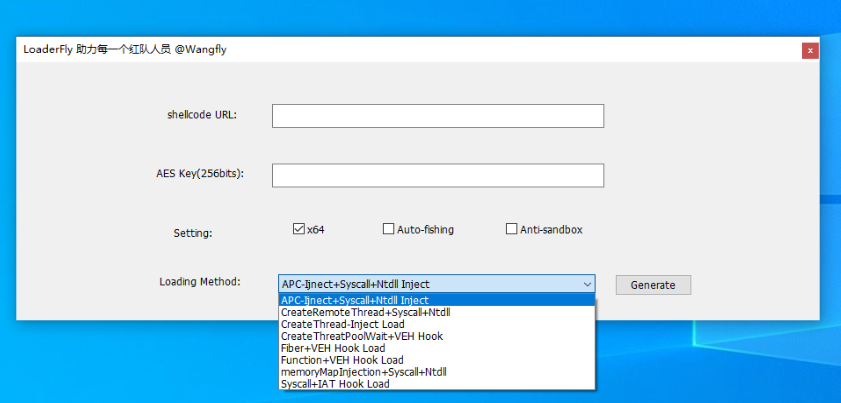
Task: Select Function+VEH Hook Load option
Action: coord(437,360)
